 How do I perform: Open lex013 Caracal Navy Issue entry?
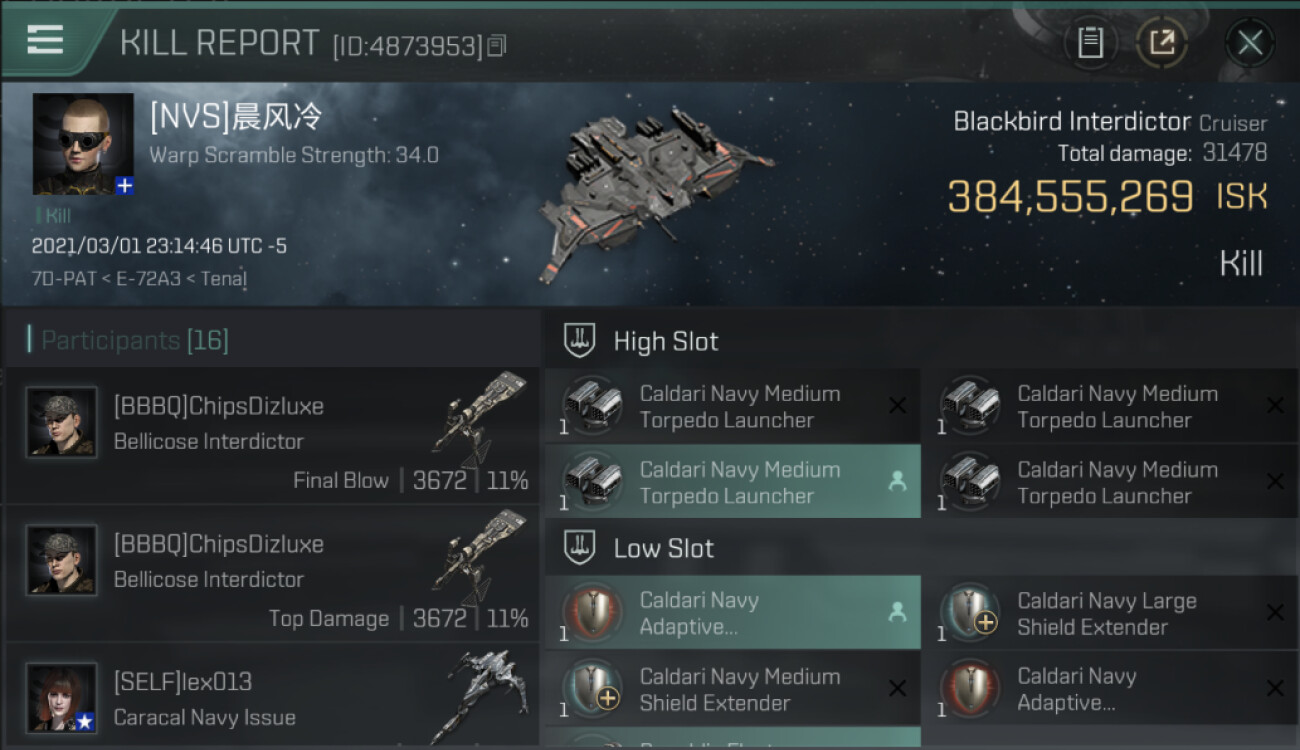click(272, 700)
